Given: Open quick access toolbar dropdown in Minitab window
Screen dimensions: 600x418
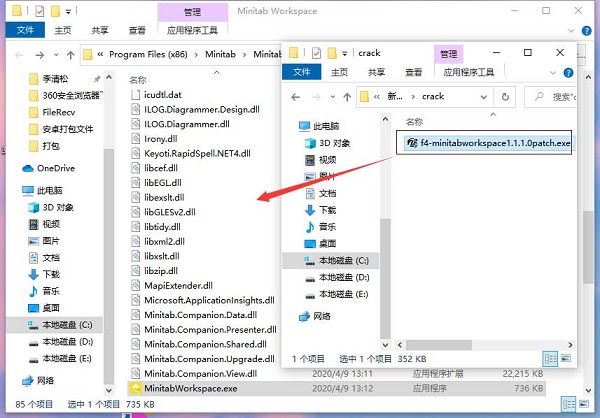Looking at the screenshot, I should coord(68,11).
